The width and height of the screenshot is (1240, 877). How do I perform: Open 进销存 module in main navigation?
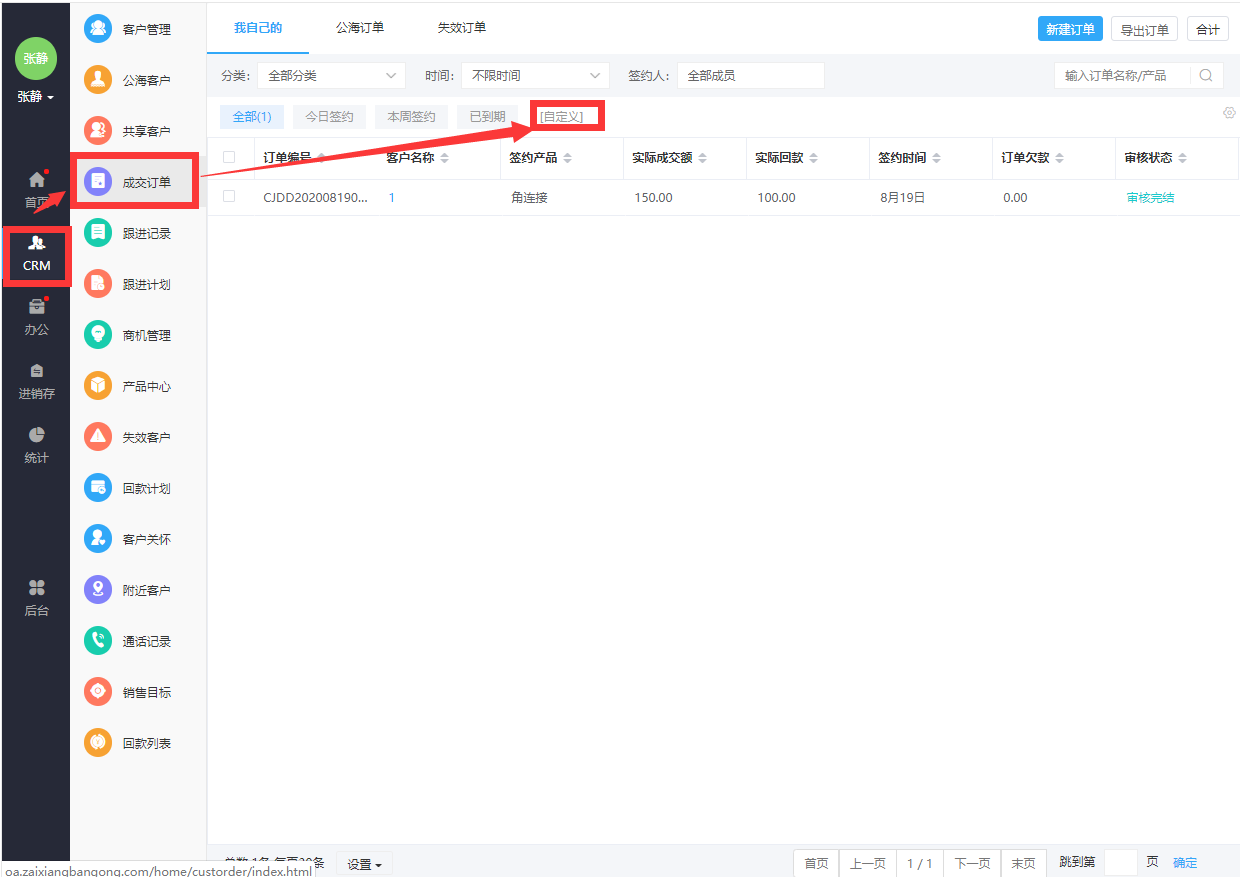[x=36, y=381]
